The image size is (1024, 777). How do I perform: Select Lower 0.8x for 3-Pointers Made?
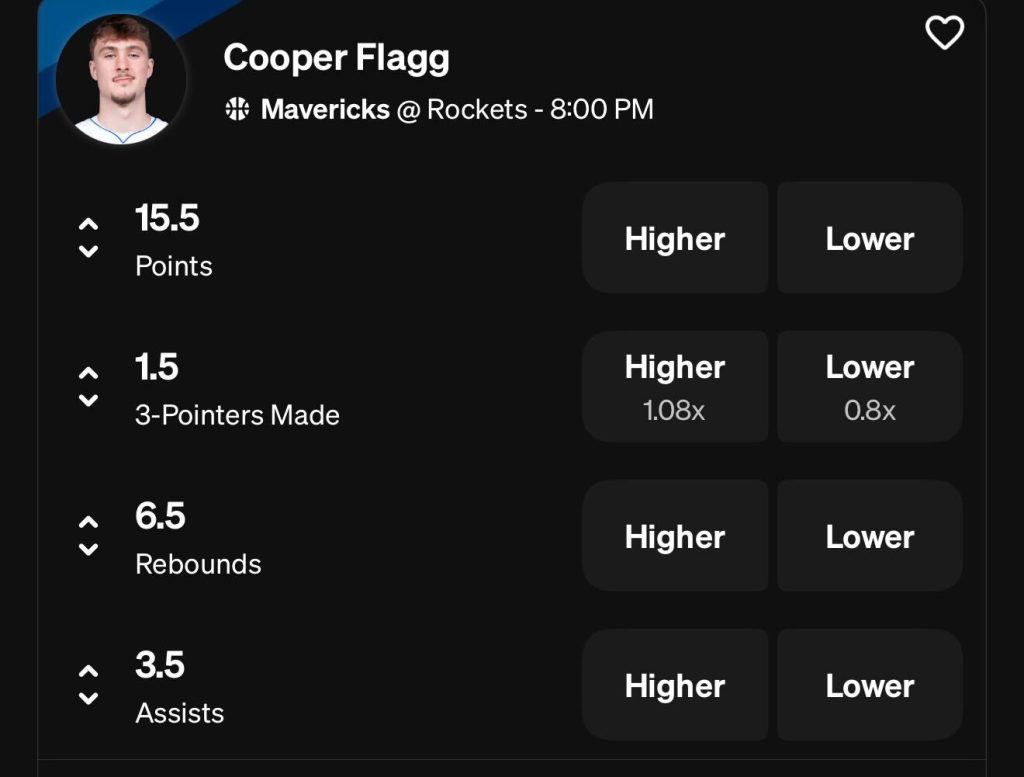(869, 386)
